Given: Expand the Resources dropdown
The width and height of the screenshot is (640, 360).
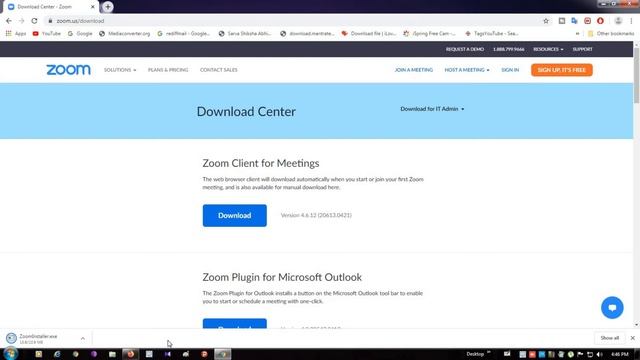Looking at the screenshot, I should (x=548, y=49).
